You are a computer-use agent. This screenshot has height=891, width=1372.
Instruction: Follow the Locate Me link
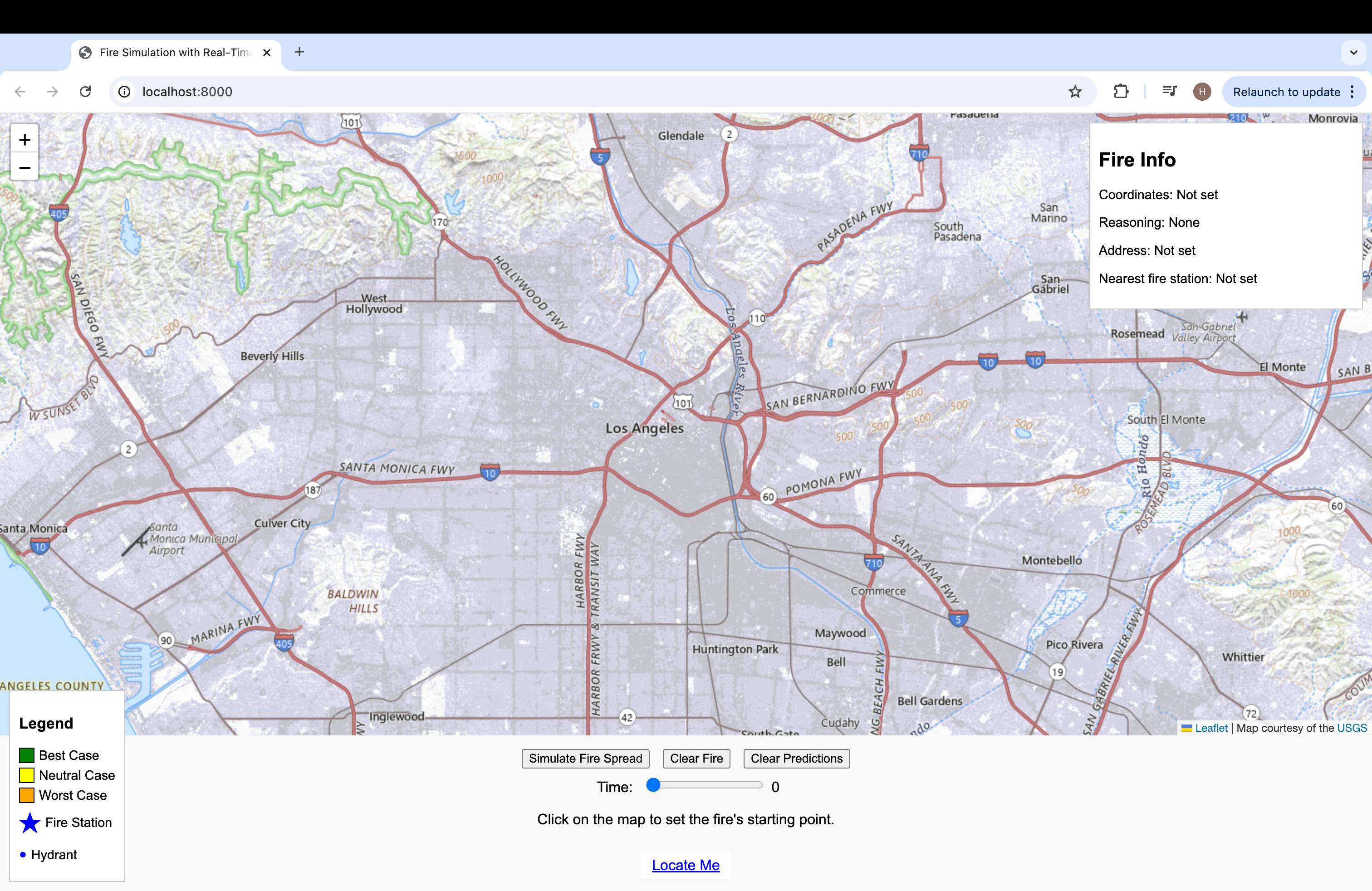click(x=686, y=865)
